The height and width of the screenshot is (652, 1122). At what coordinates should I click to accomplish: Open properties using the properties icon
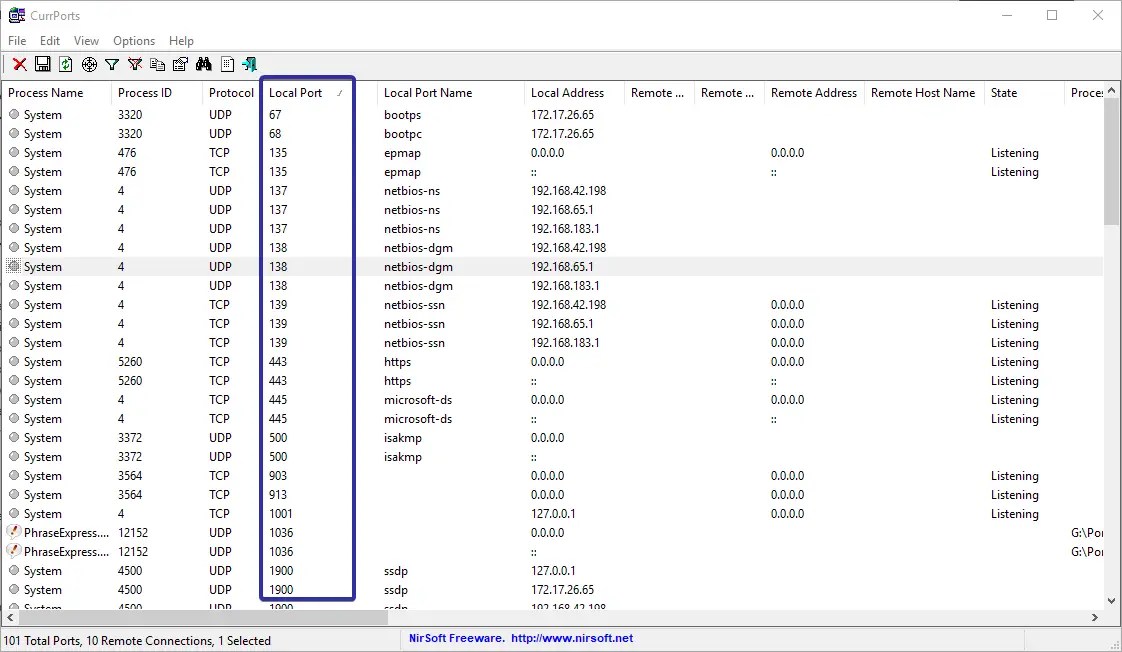click(x=180, y=64)
